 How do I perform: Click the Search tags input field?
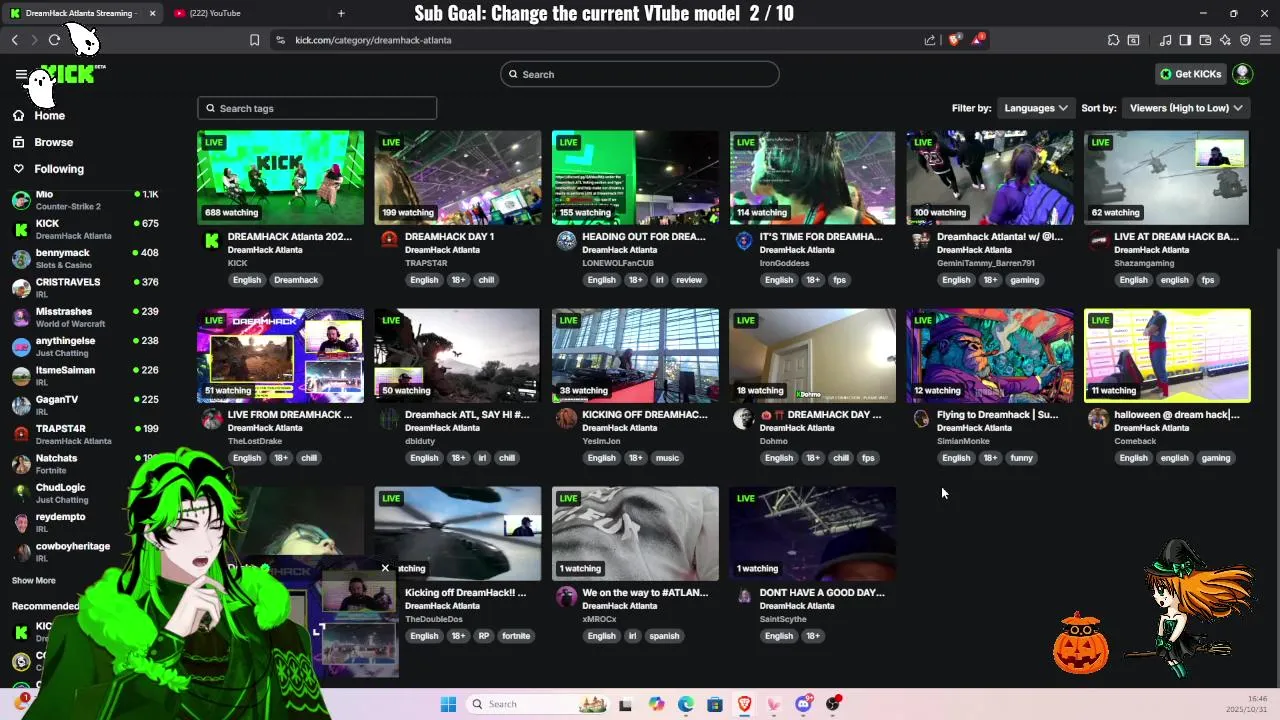pos(317,108)
